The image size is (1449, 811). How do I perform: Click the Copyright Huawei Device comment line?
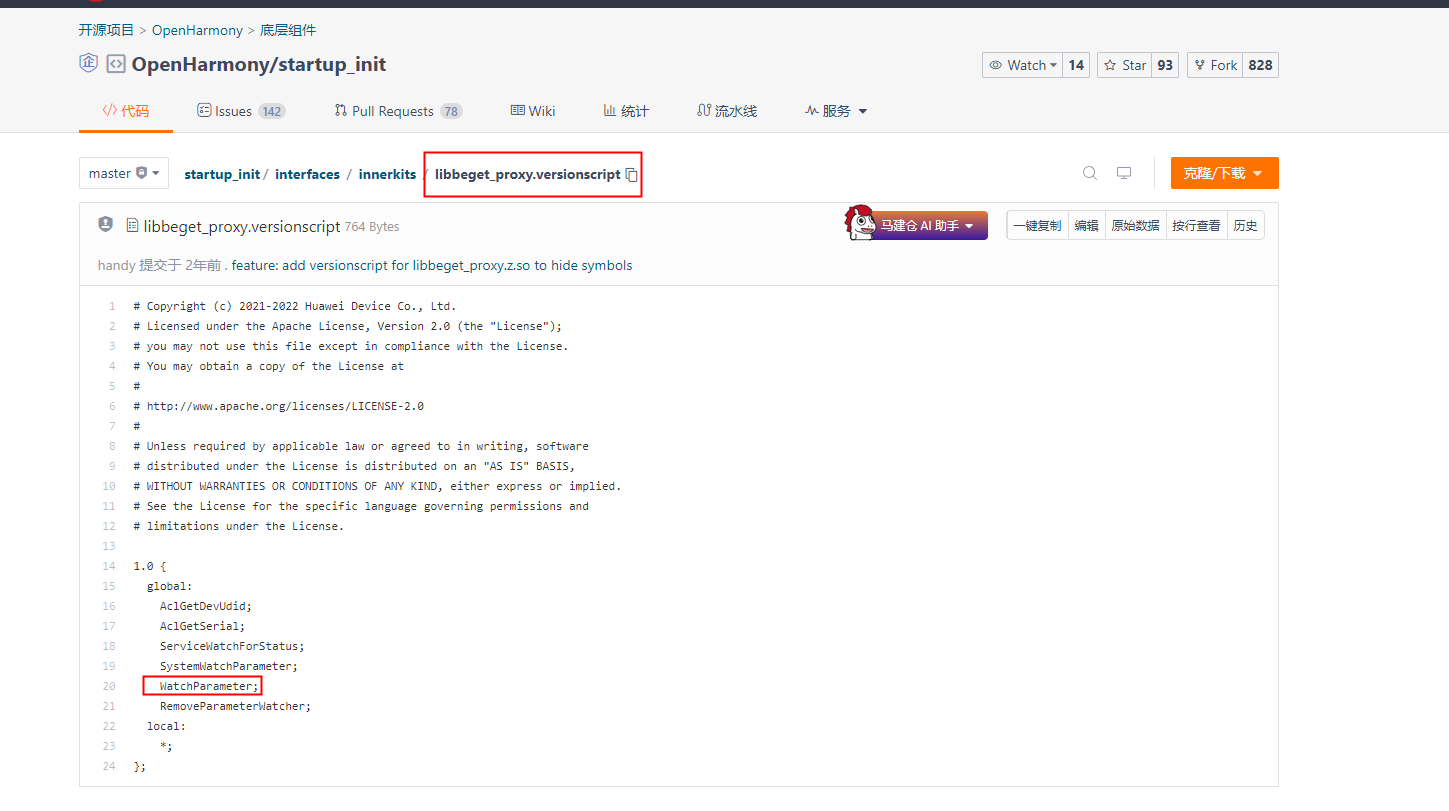coord(294,306)
